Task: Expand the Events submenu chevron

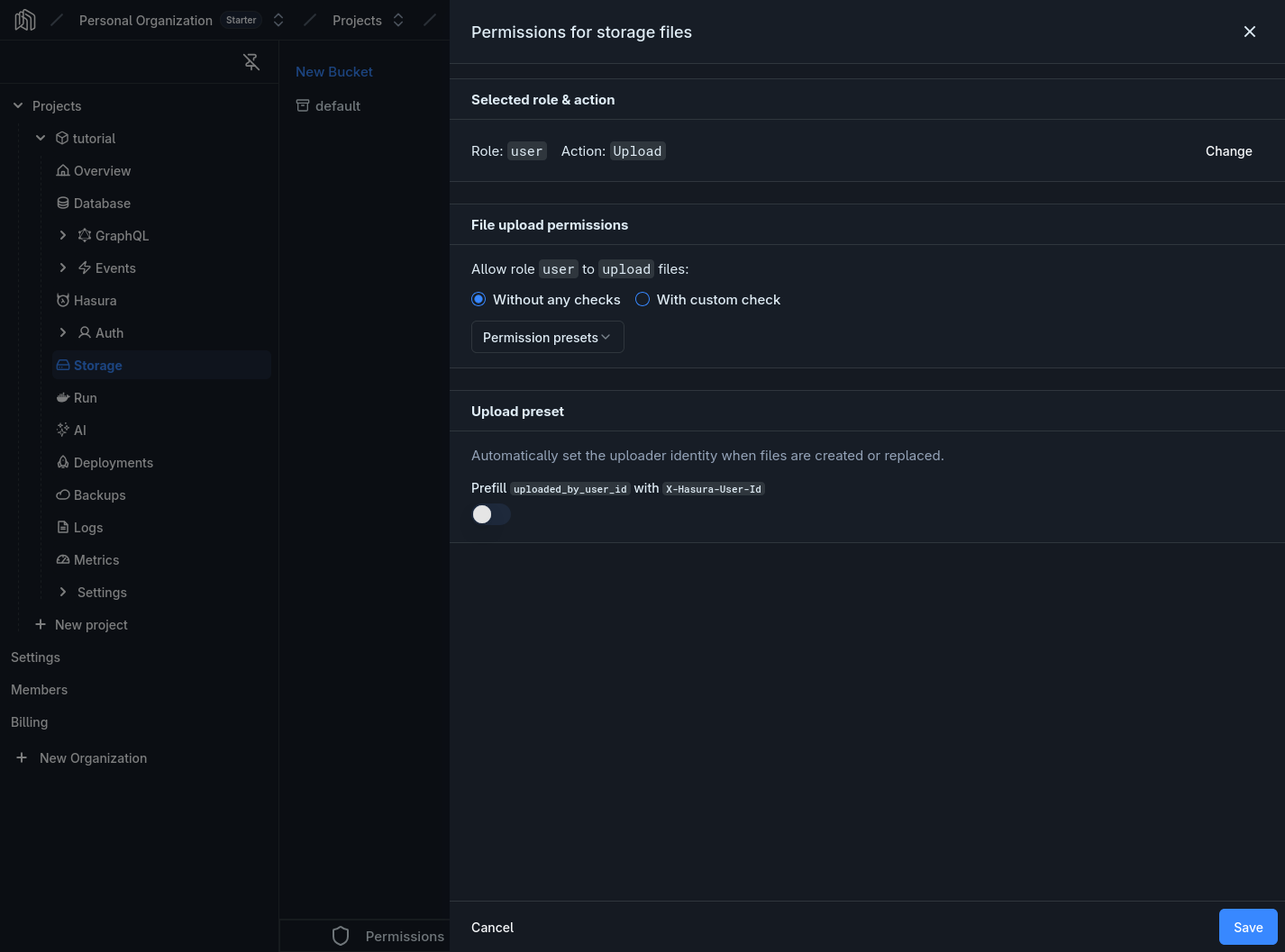Action: click(62, 267)
